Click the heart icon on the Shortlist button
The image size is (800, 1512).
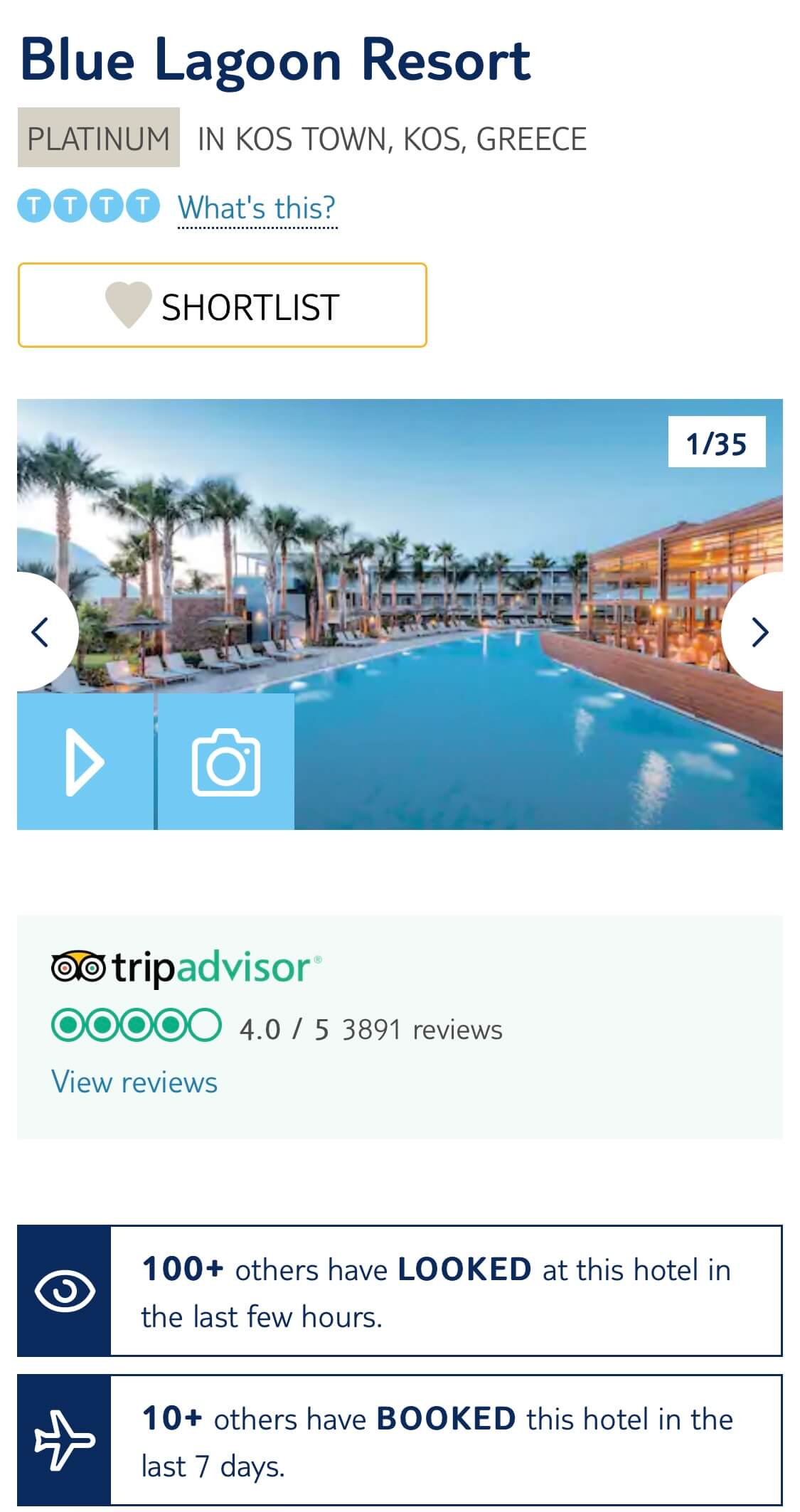point(129,305)
